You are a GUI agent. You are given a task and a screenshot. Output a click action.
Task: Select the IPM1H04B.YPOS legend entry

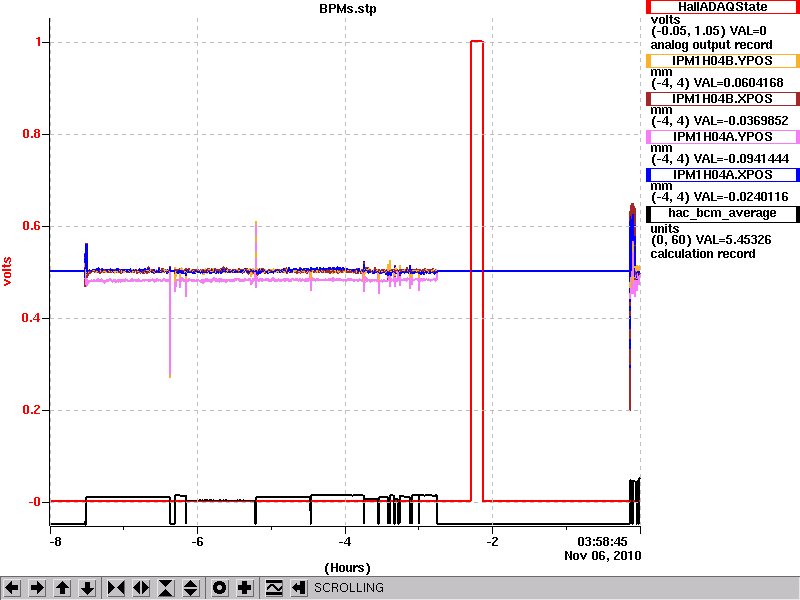[x=722, y=61]
